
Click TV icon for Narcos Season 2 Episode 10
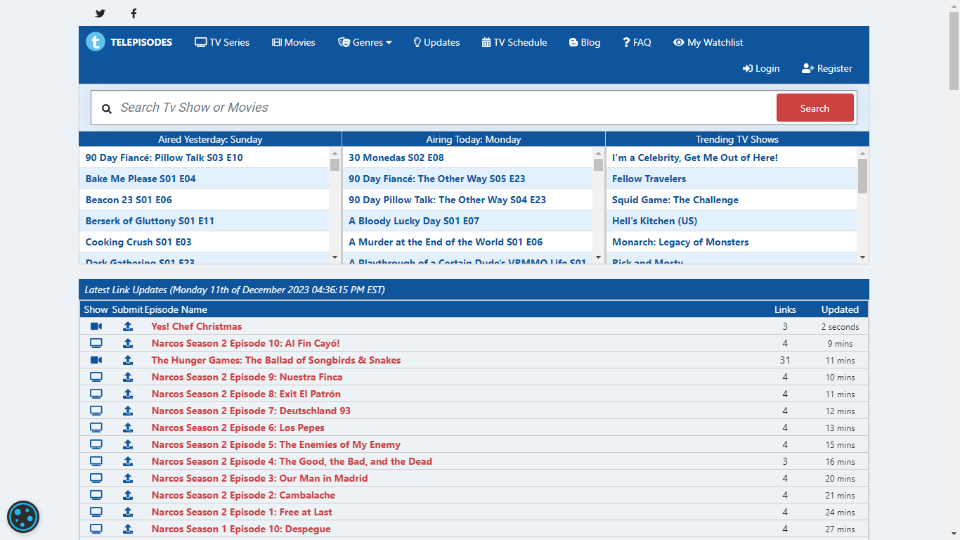(x=96, y=343)
